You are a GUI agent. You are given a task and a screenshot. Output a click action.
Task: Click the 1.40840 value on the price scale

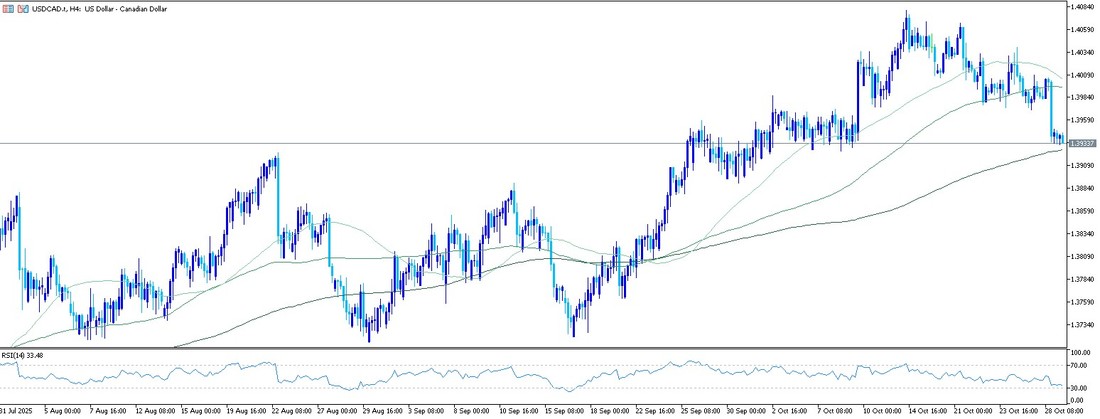1080,6
